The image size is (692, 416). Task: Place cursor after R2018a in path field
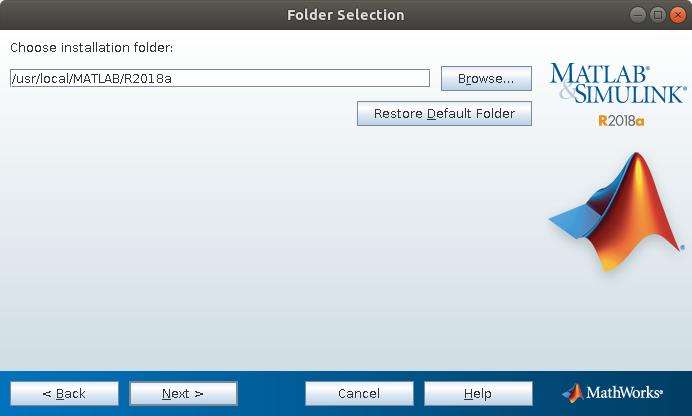[x=173, y=79]
